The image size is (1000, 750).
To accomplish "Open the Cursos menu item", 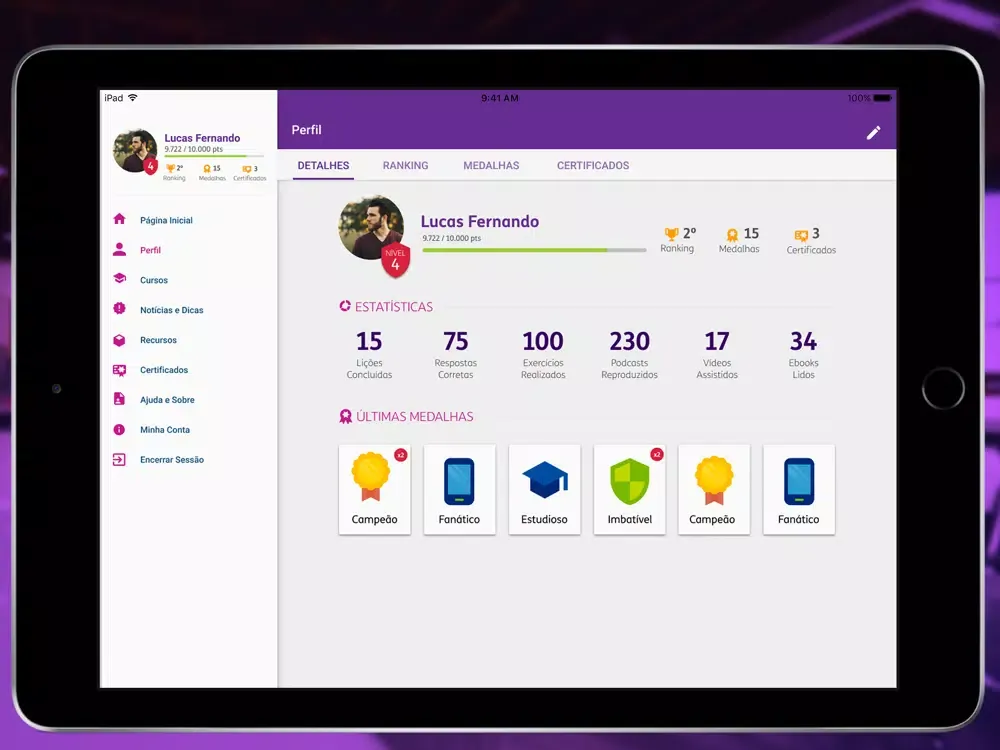I will point(154,280).
